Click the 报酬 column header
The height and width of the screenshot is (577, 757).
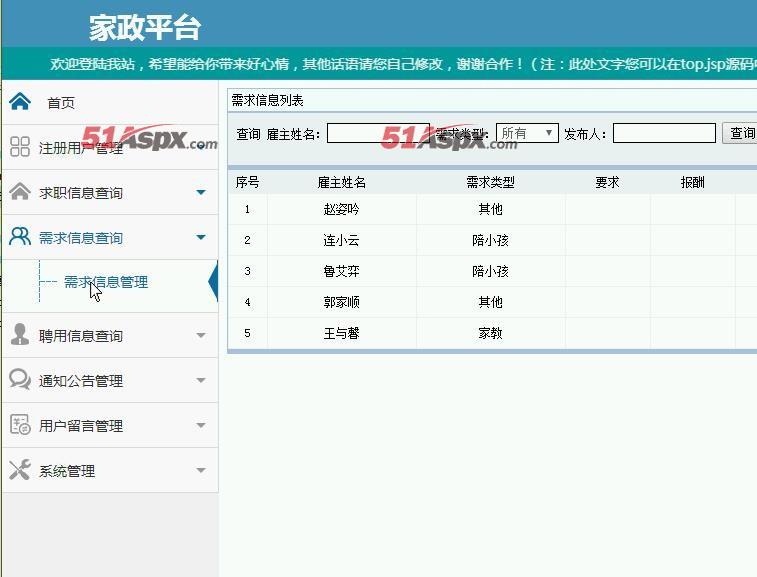click(x=692, y=183)
